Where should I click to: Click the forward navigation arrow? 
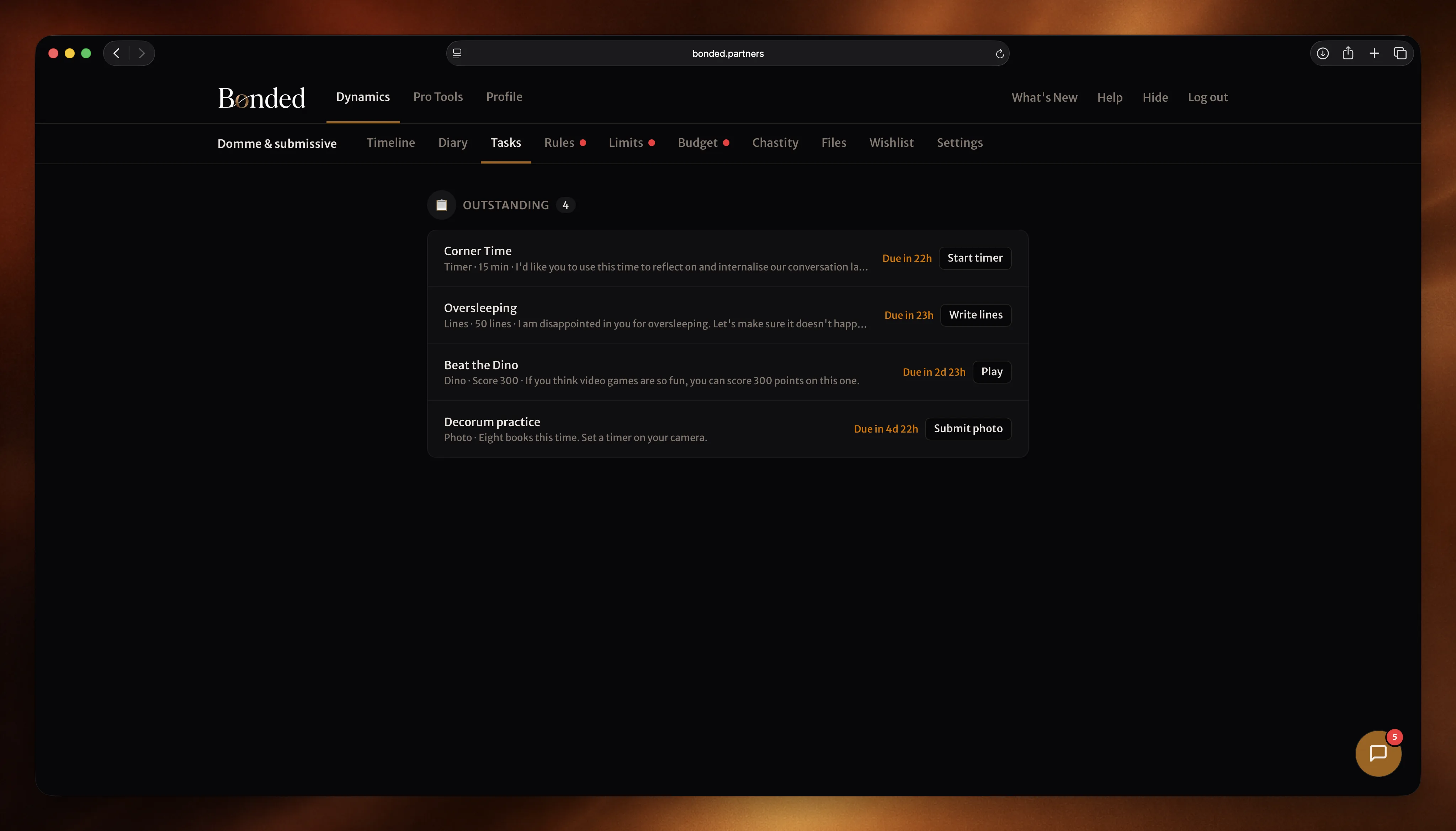click(x=141, y=53)
